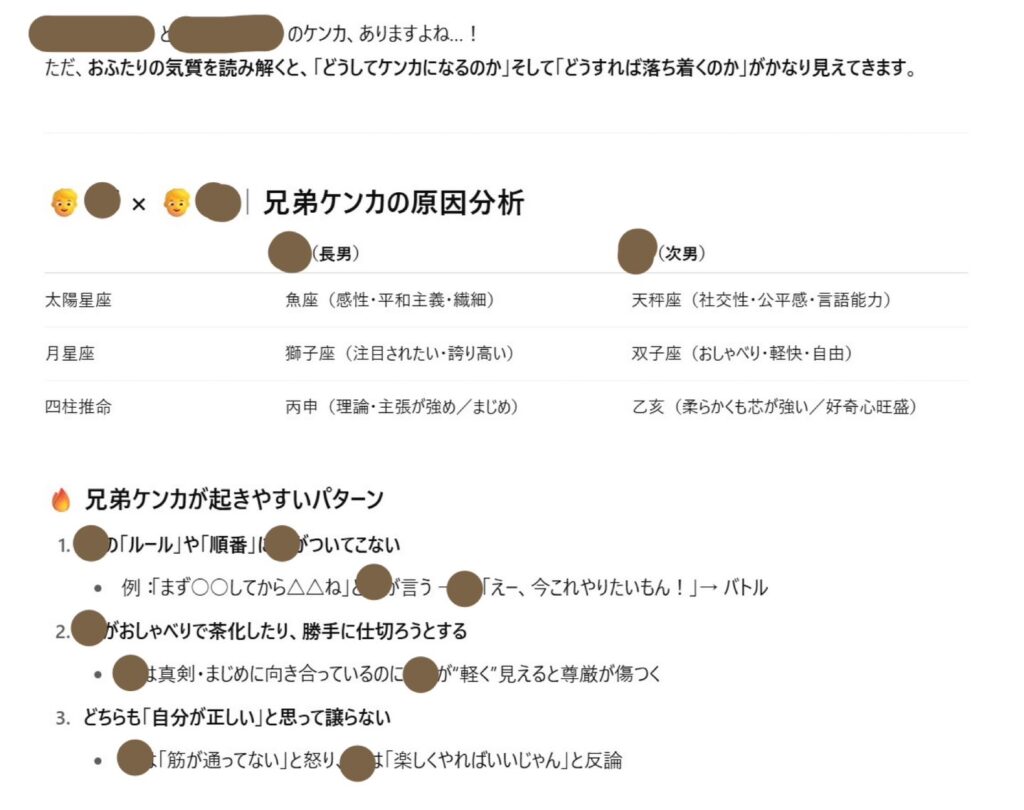Click the fire emoji beside the pattern heading

click(61, 500)
